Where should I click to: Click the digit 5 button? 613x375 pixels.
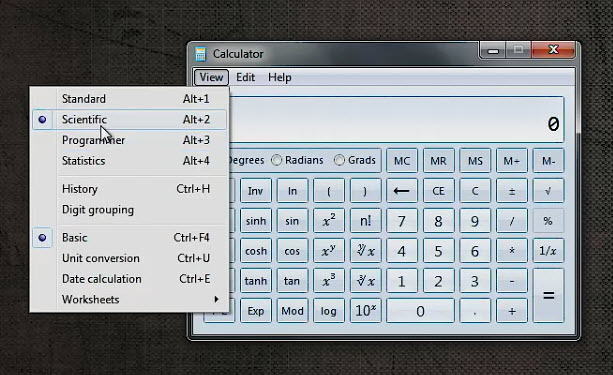coord(438,251)
